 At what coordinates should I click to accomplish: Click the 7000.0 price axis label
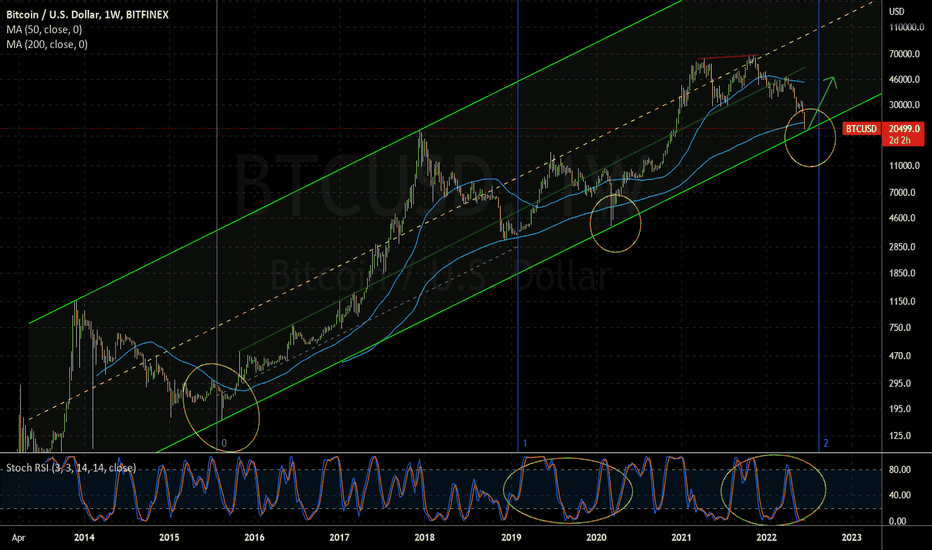click(902, 193)
